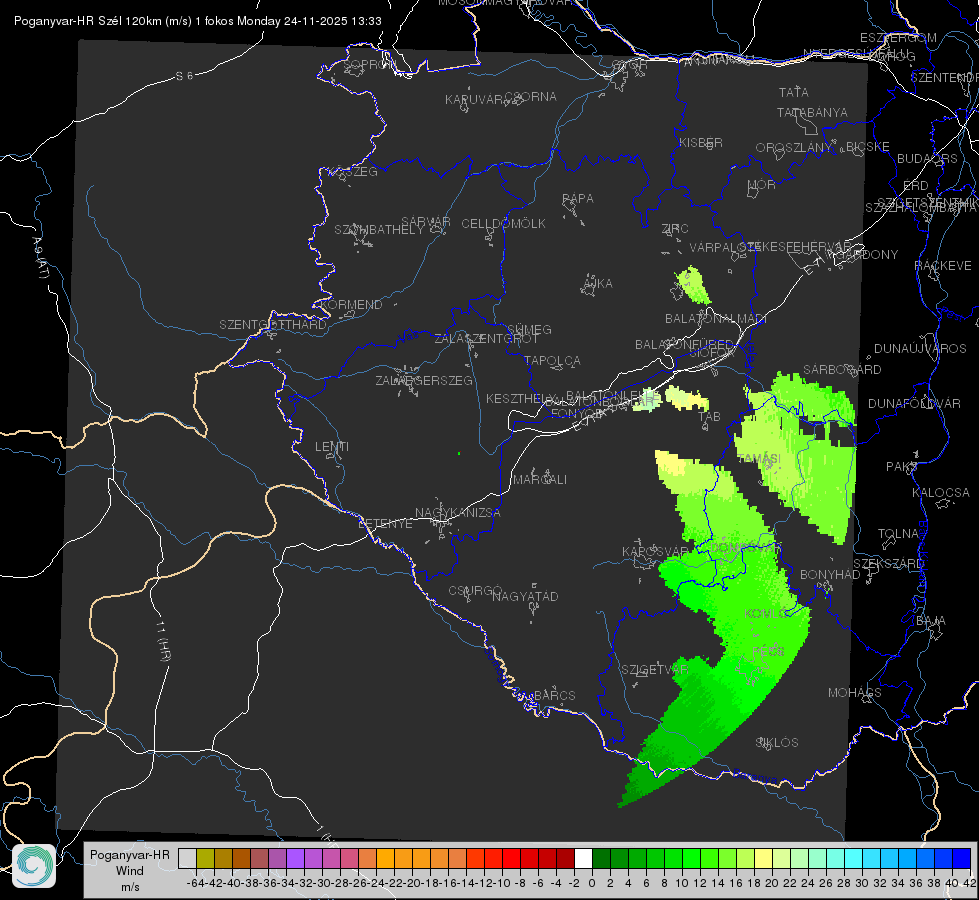Click the m/s unit label
The width and height of the screenshot is (979, 900).
(x=130, y=887)
